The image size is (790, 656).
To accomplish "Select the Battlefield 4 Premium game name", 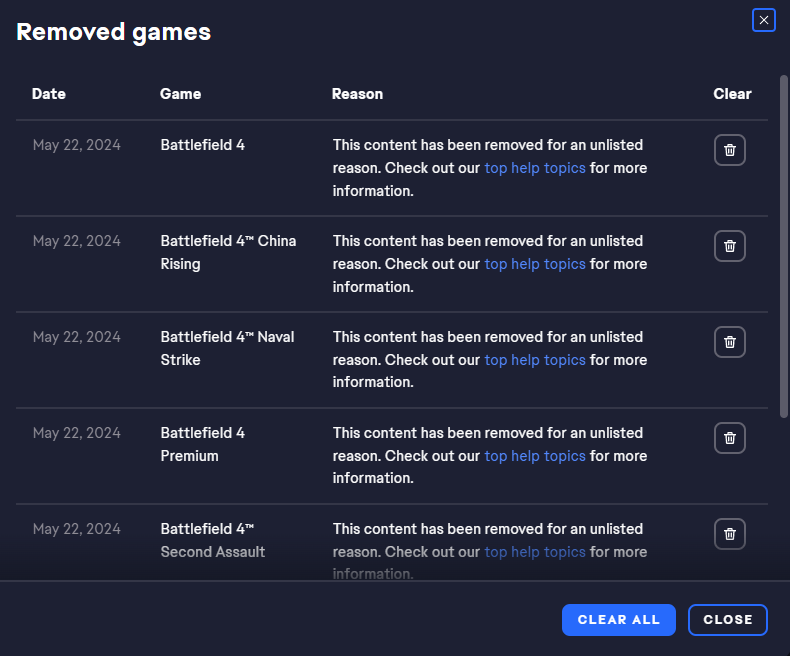I will [203, 444].
